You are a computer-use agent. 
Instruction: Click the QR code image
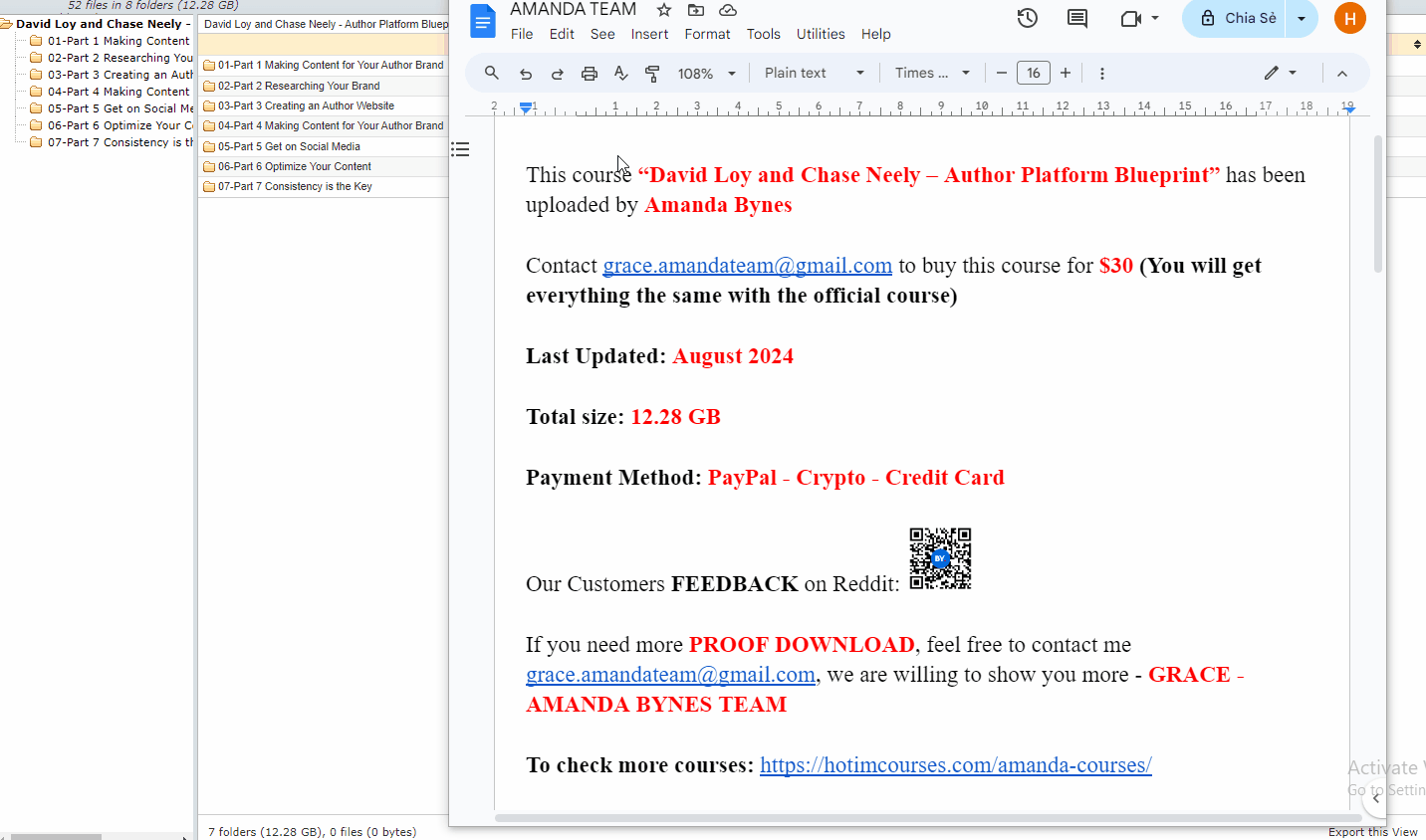pyautogui.click(x=940, y=558)
